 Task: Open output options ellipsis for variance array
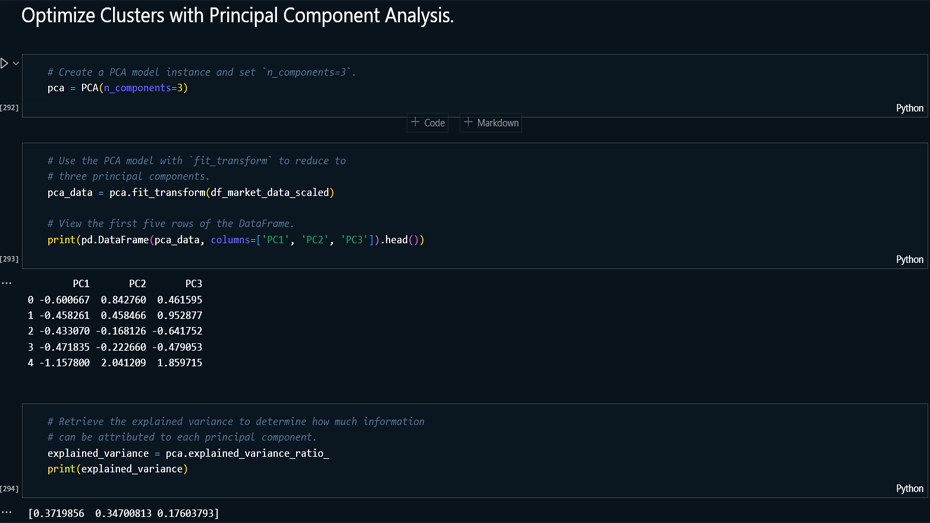click(x=7, y=513)
